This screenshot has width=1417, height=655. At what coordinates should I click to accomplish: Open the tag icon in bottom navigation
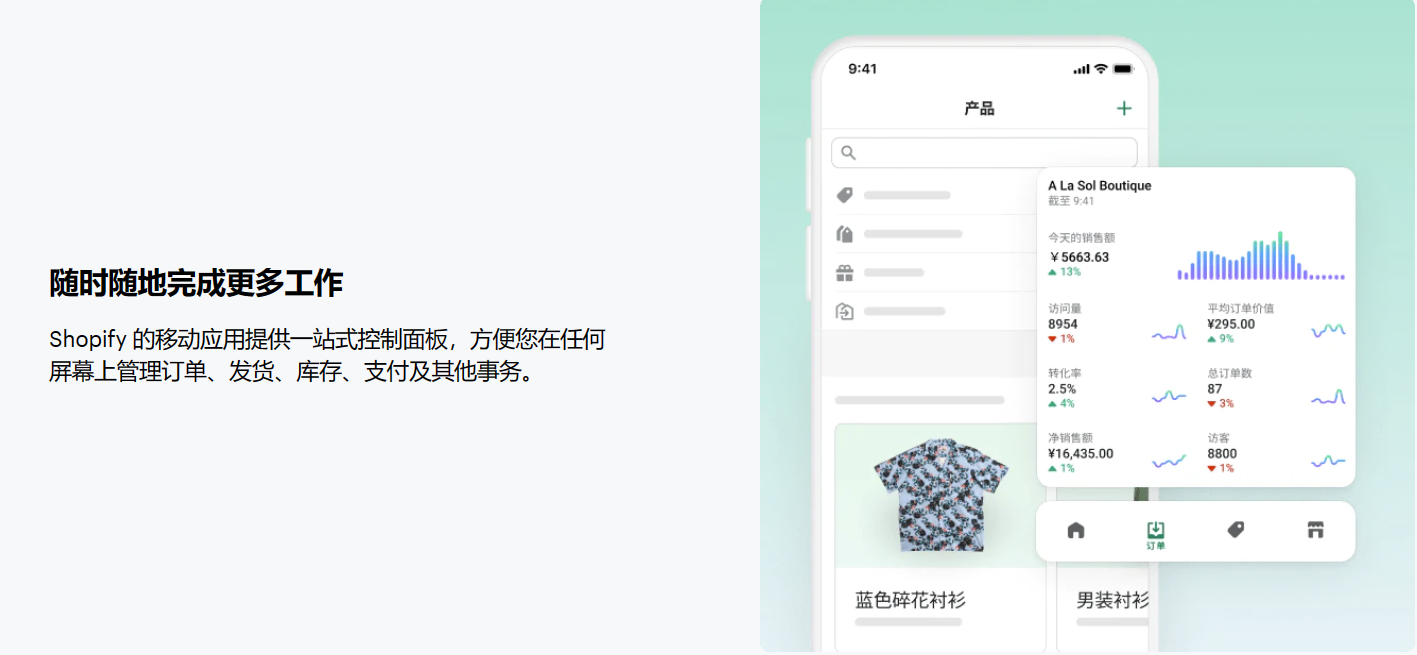(x=1236, y=530)
